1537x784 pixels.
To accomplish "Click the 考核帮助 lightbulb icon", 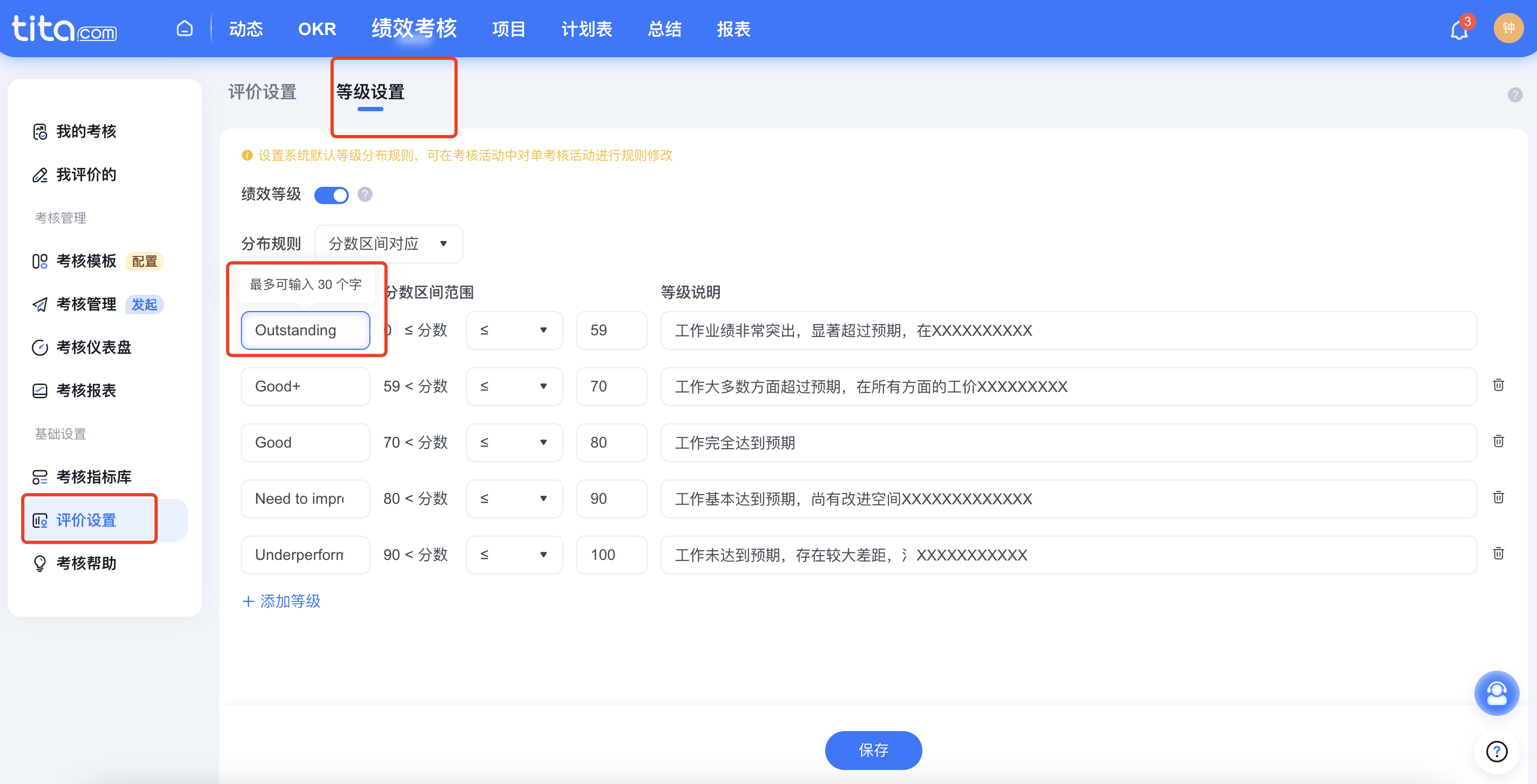I will click(40, 563).
